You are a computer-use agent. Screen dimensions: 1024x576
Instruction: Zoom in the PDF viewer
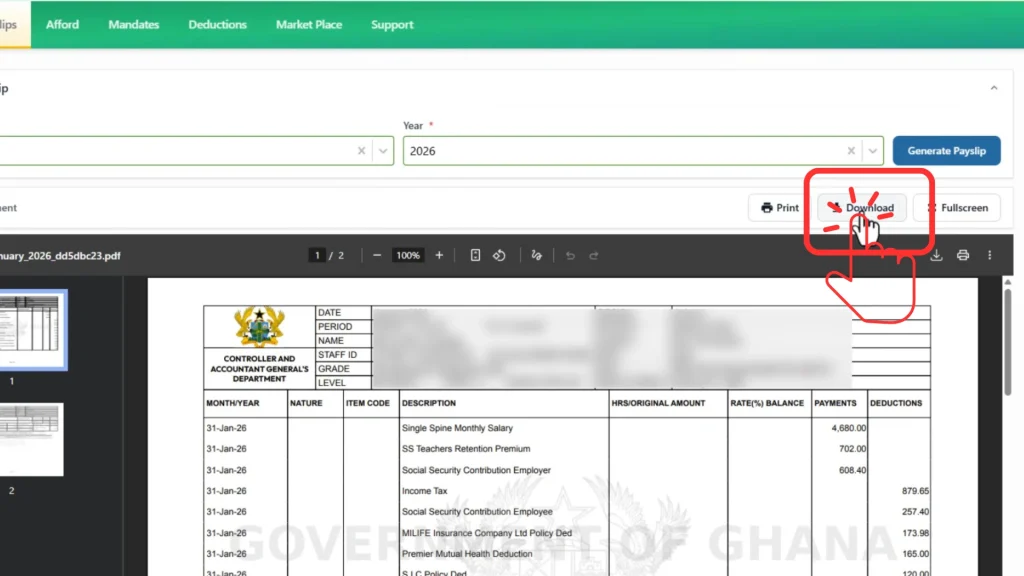[x=439, y=255]
